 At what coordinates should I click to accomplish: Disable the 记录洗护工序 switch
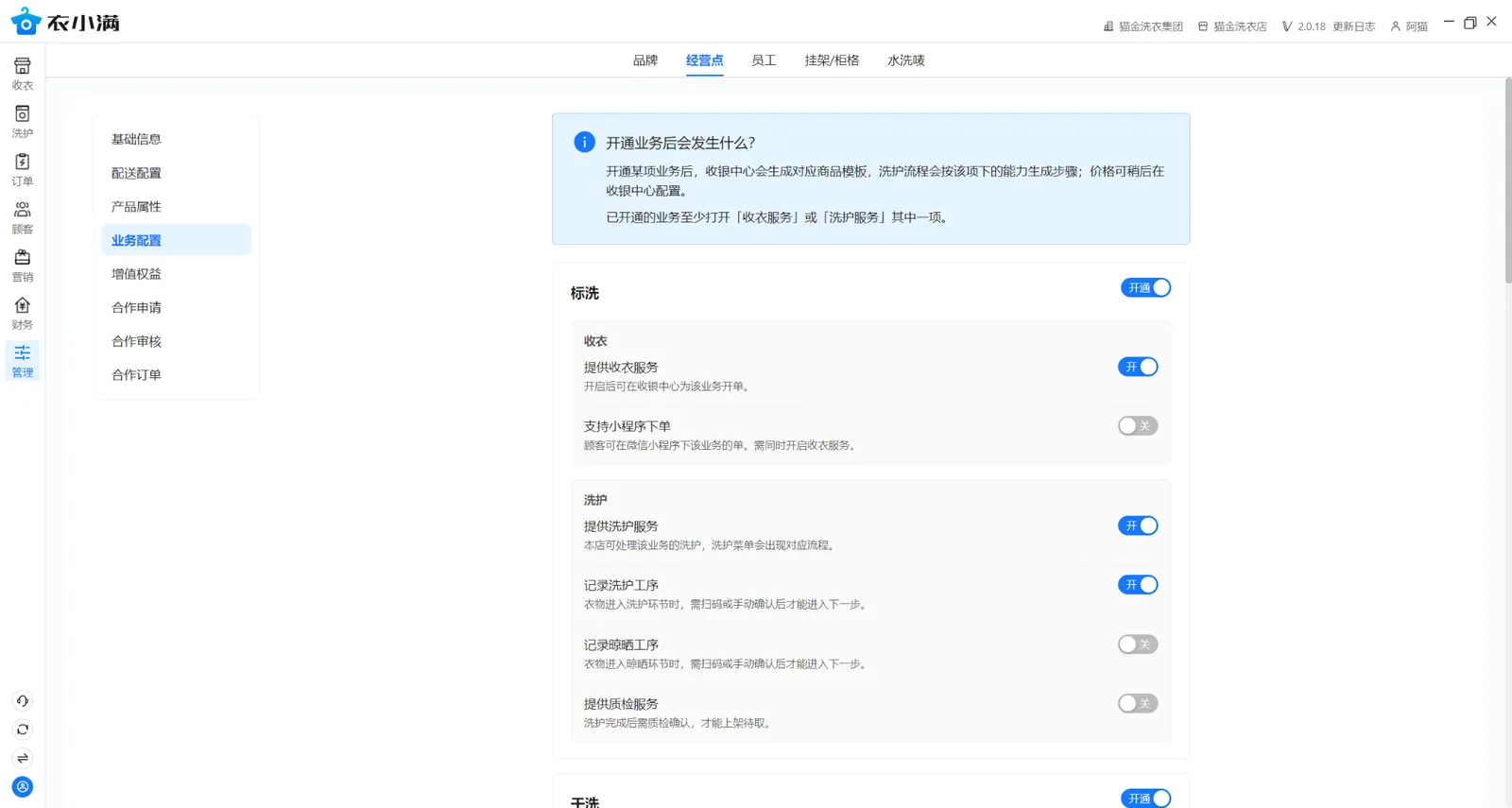1138,585
